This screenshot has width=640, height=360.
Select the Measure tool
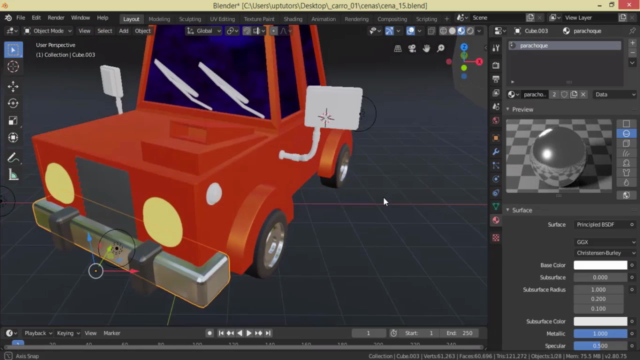pyautogui.click(x=13, y=175)
